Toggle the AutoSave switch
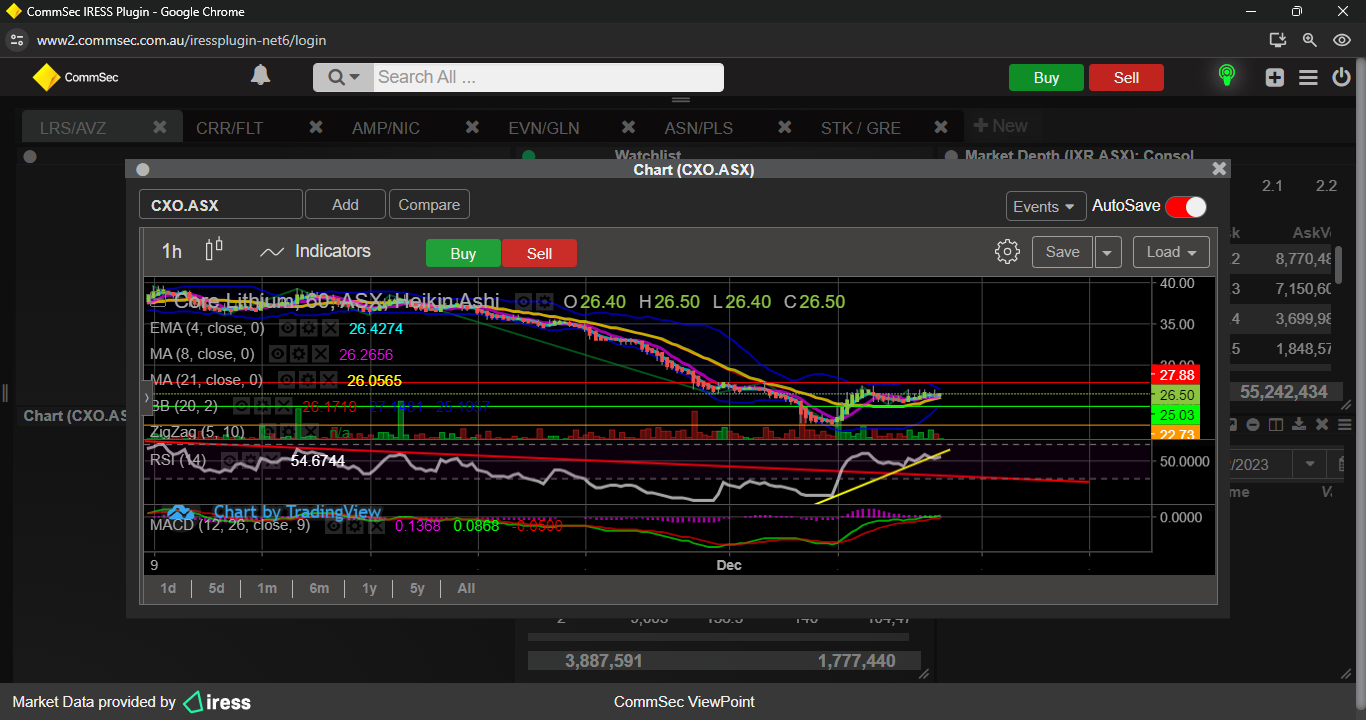 click(x=1185, y=206)
